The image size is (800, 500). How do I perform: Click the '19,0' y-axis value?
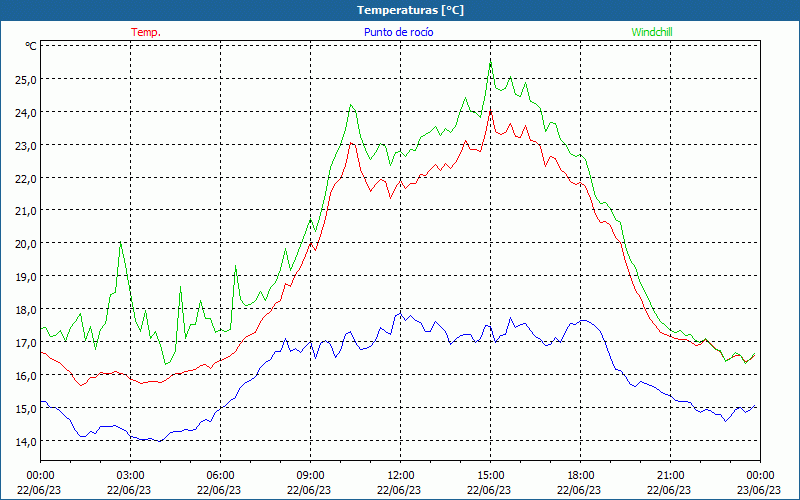[28, 277]
